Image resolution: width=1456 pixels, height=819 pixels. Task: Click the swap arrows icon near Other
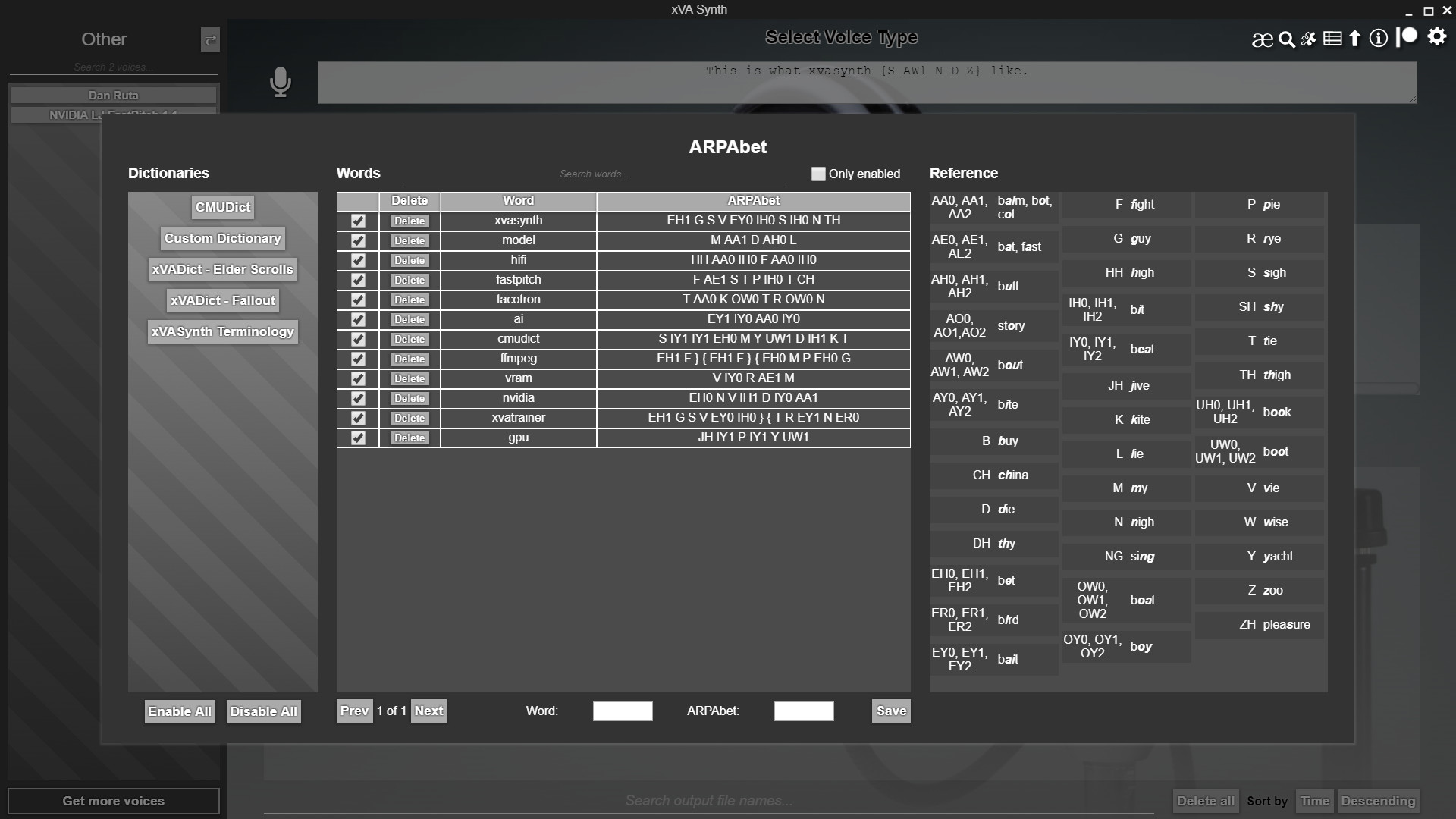click(x=210, y=39)
